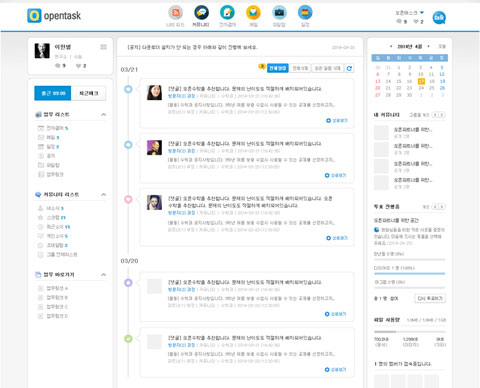Select the highlighted date 17 in the calendar

(421, 81)
